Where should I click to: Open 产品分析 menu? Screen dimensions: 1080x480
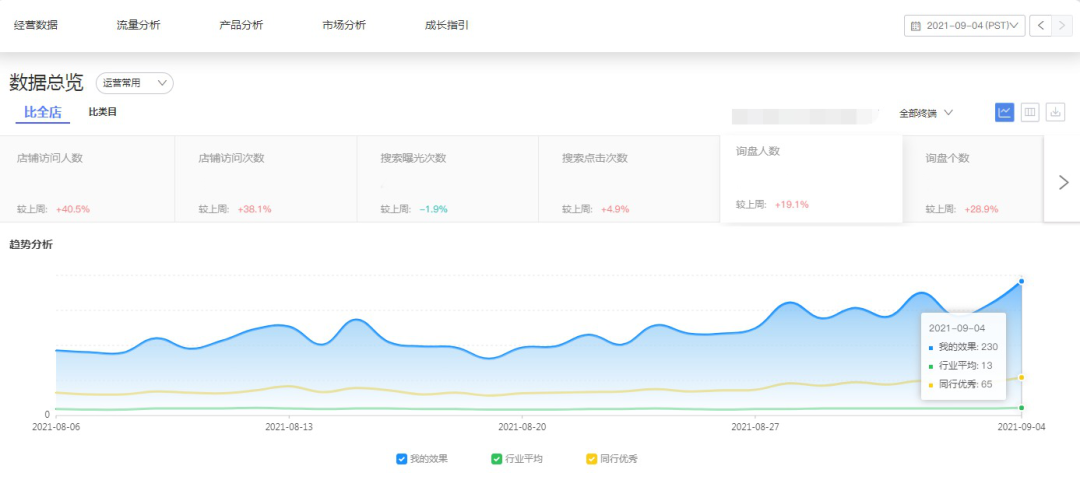[x=241, y=25]
